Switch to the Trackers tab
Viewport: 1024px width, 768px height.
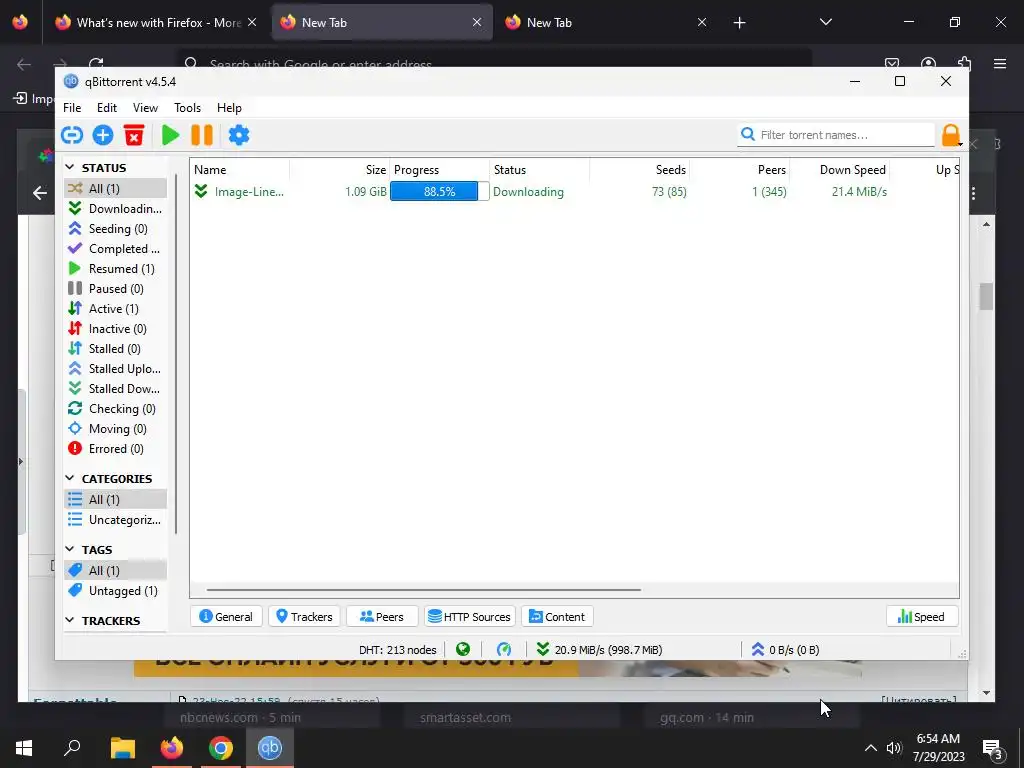point(304,616)
